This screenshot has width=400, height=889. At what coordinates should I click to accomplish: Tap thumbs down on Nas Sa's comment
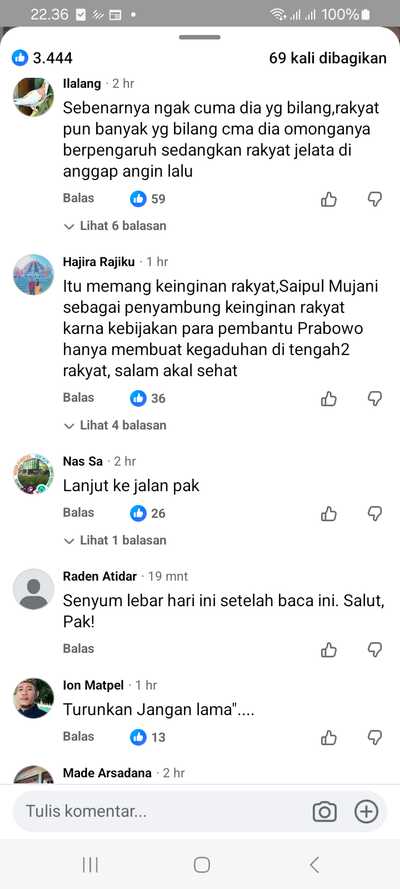[375, 514]
